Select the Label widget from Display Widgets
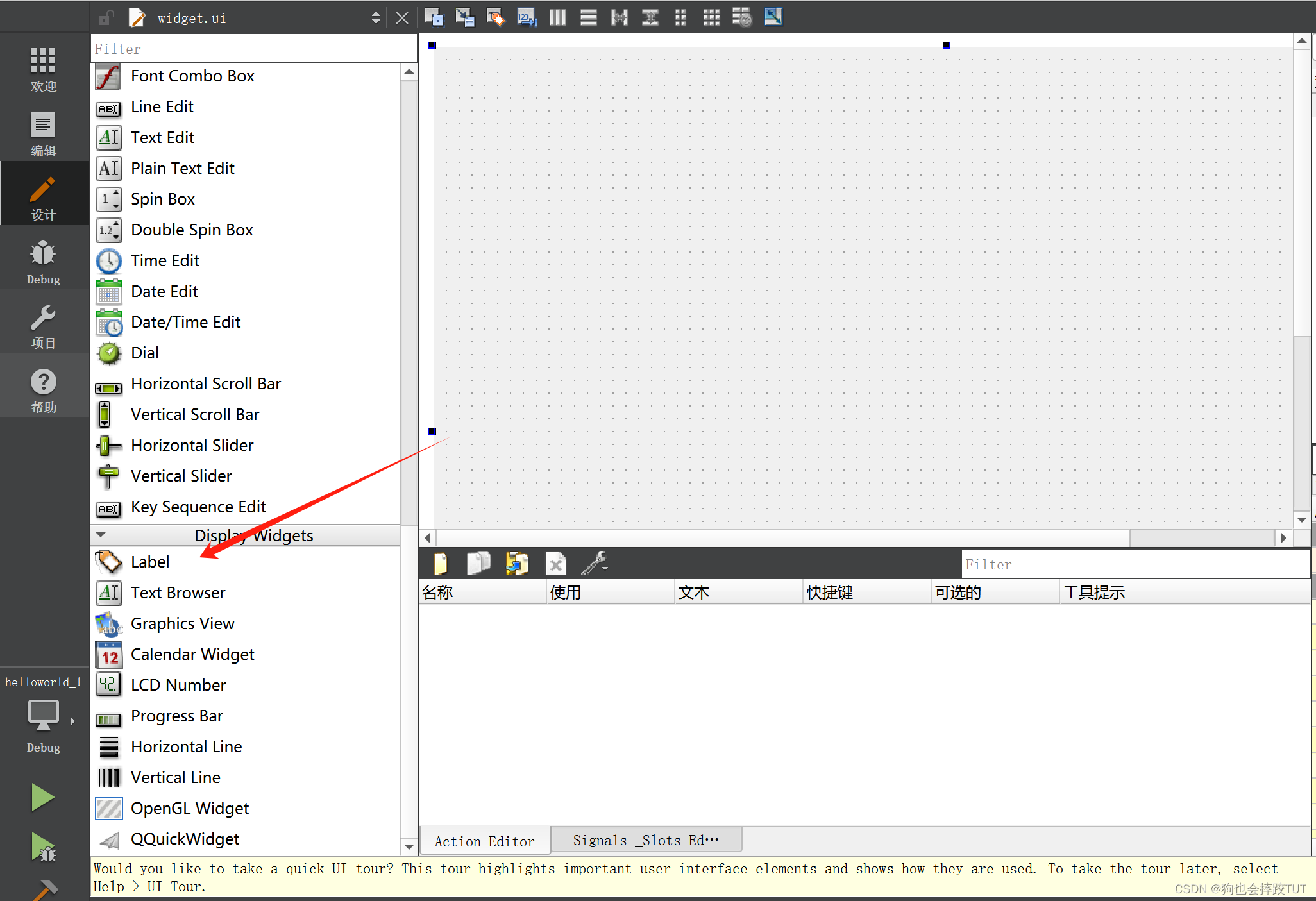1316x901 pixels. [x=150, y=561]
